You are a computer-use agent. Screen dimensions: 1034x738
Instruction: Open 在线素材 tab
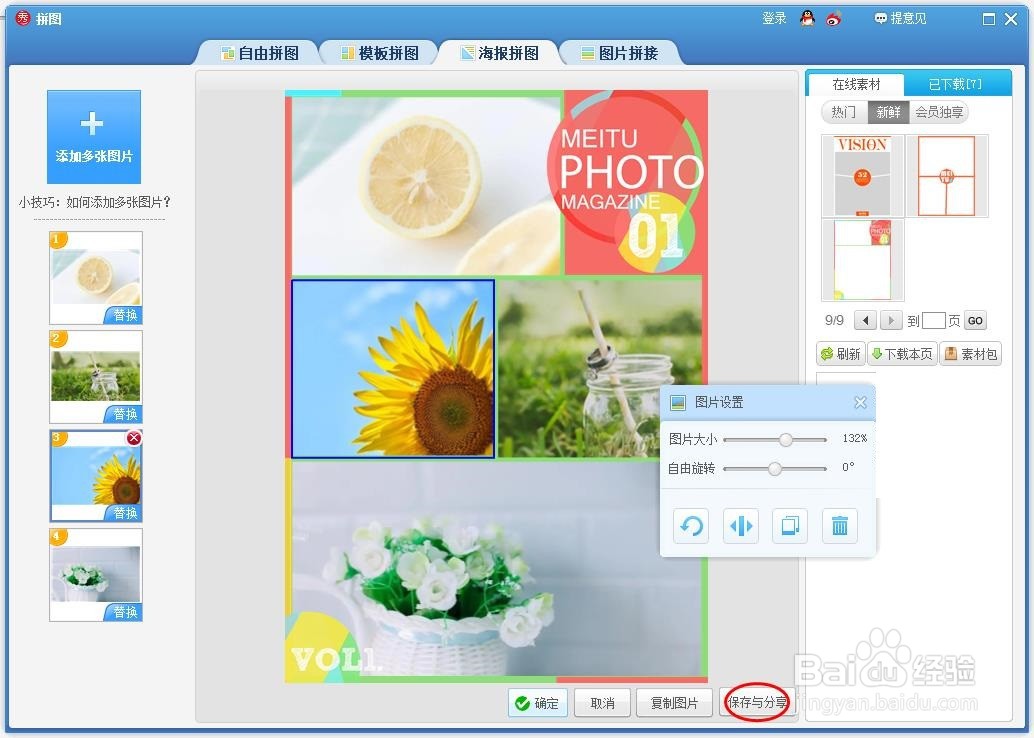pos(856,84)
